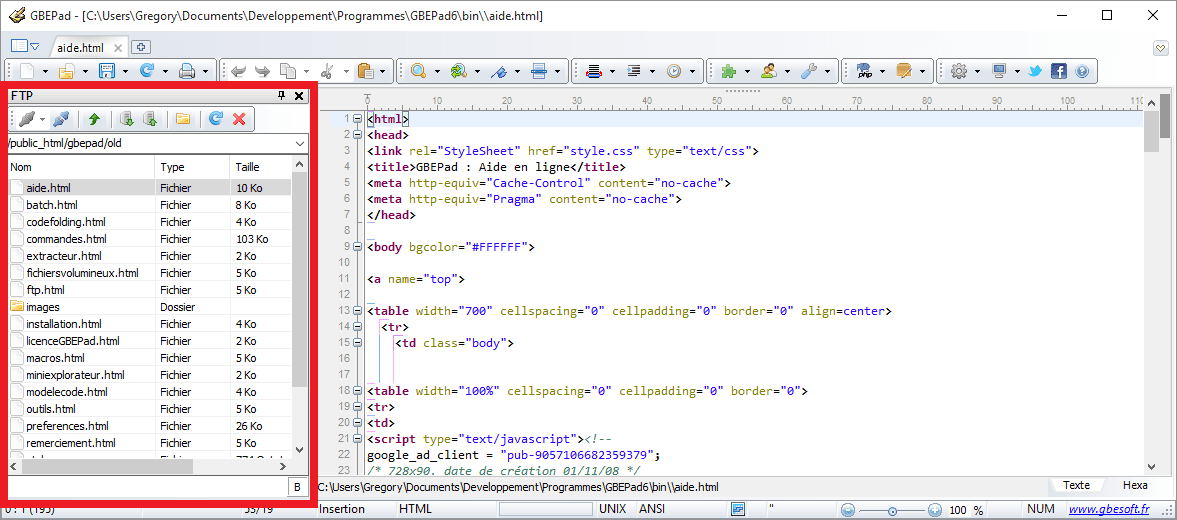The width and height of the screenshot is (1177, 520).
Task: Click the B button below FTP list
Action: point(297,488)
